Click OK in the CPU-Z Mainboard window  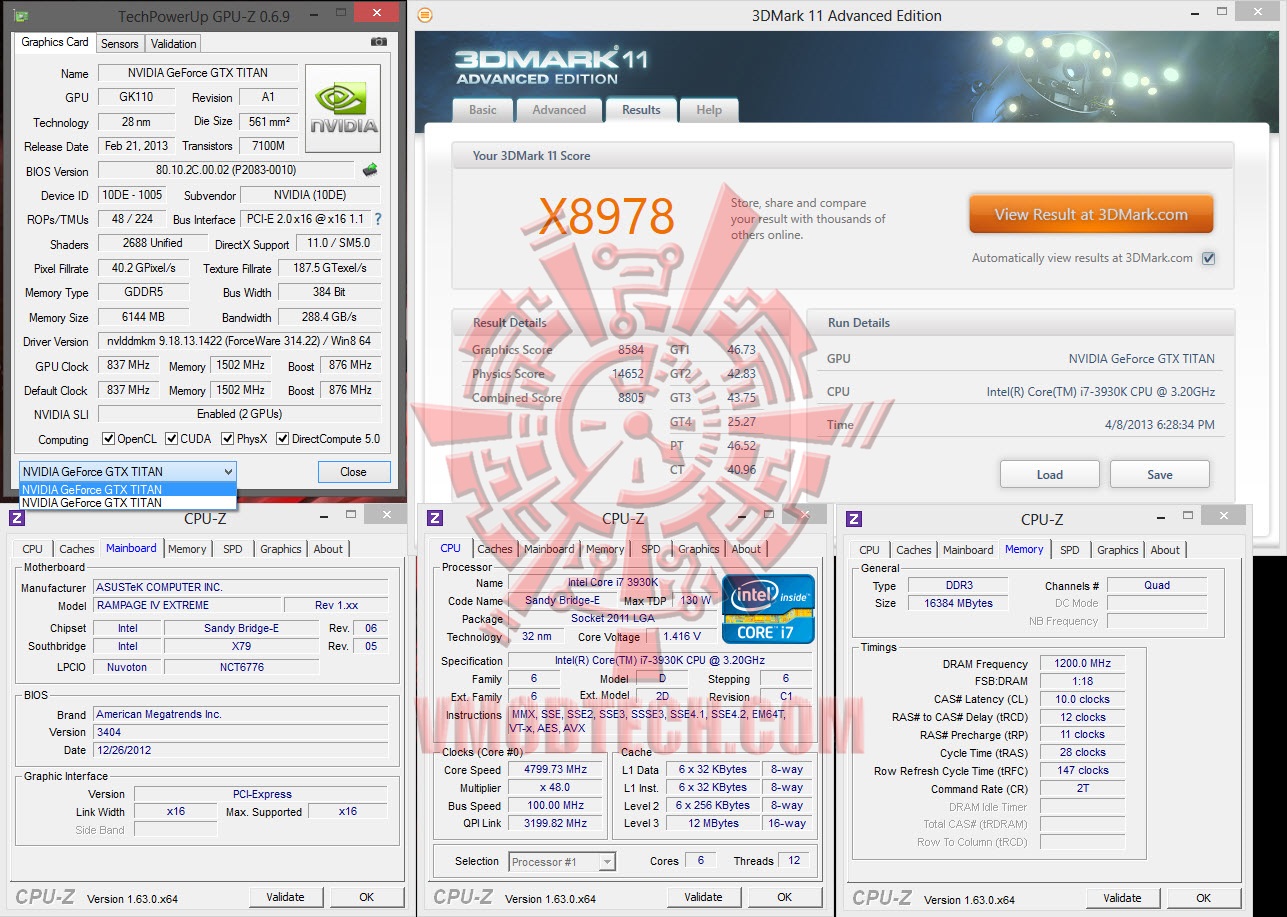click(366, 897)
